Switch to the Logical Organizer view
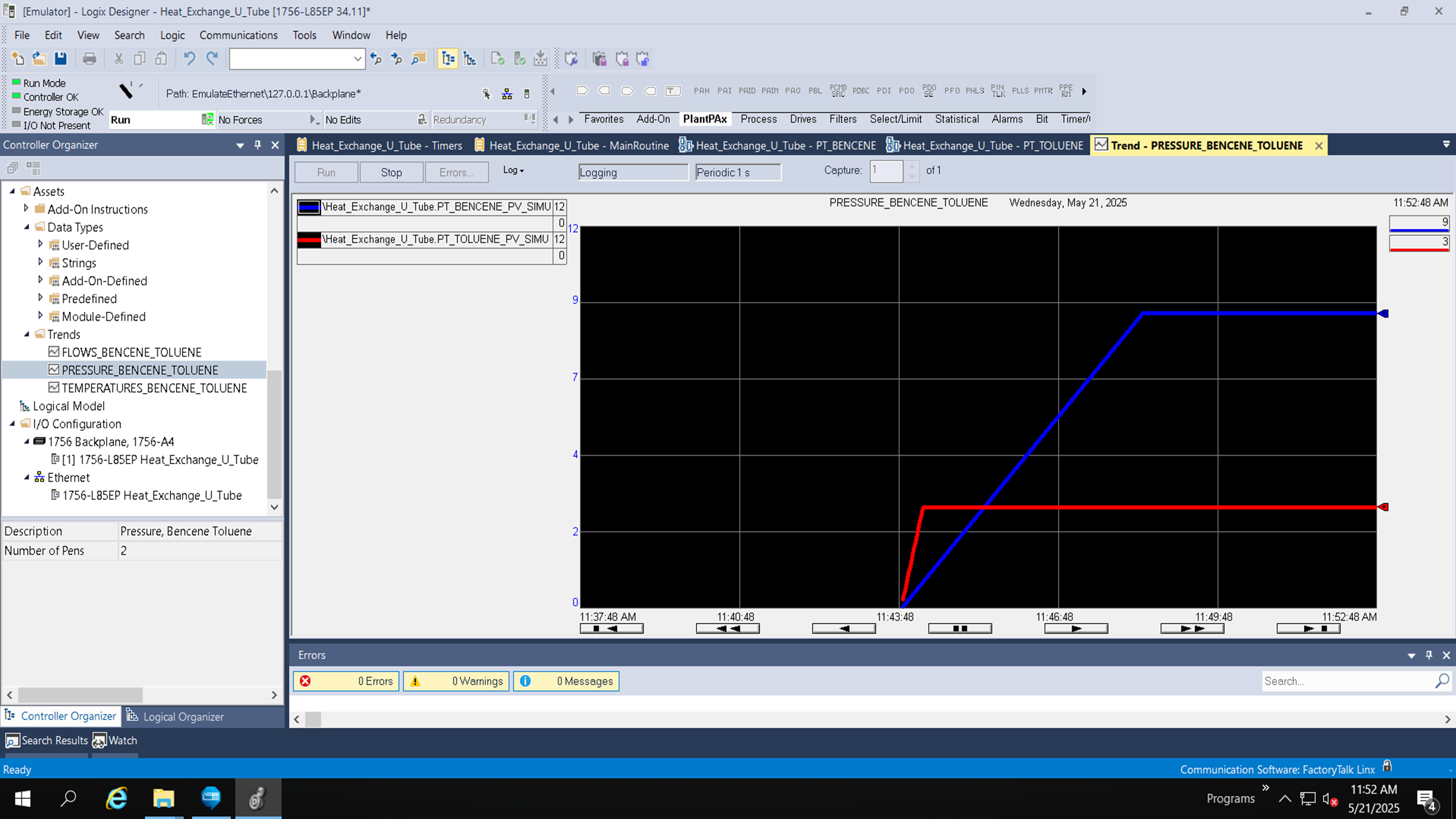 [175, 716]
